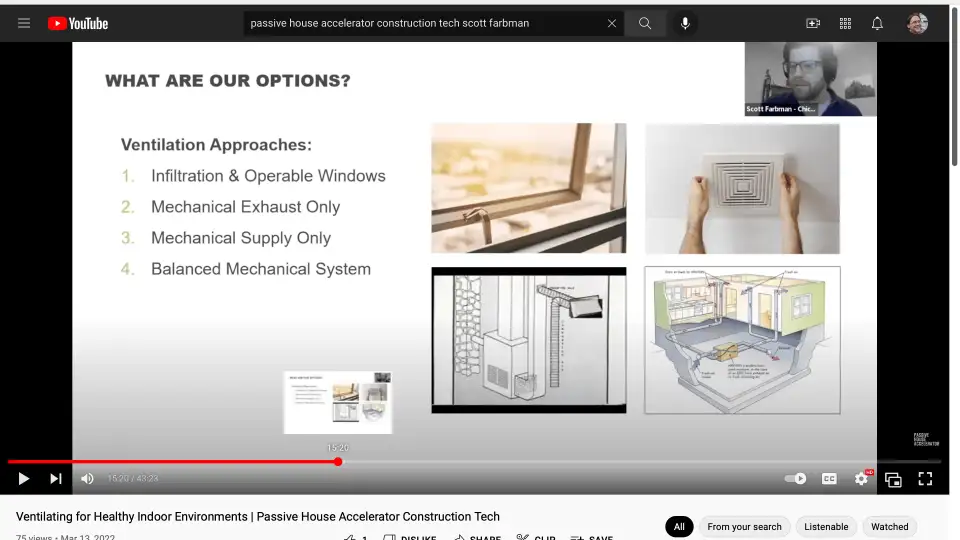The height and width of the screenshot is (540, 960).
Task: Start voice search with microphone
Action: pos(685,23)
